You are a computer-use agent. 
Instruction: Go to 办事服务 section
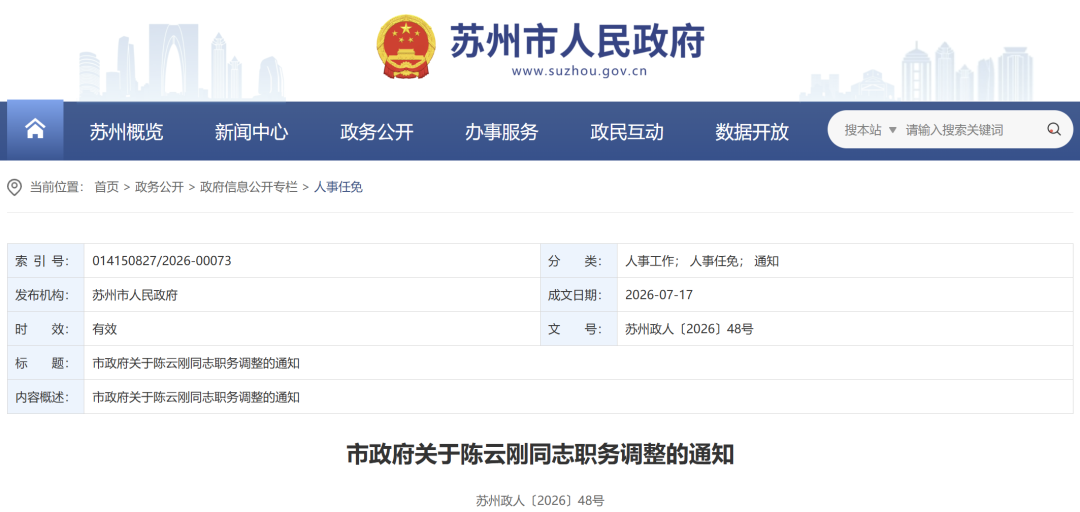(501, 131)
